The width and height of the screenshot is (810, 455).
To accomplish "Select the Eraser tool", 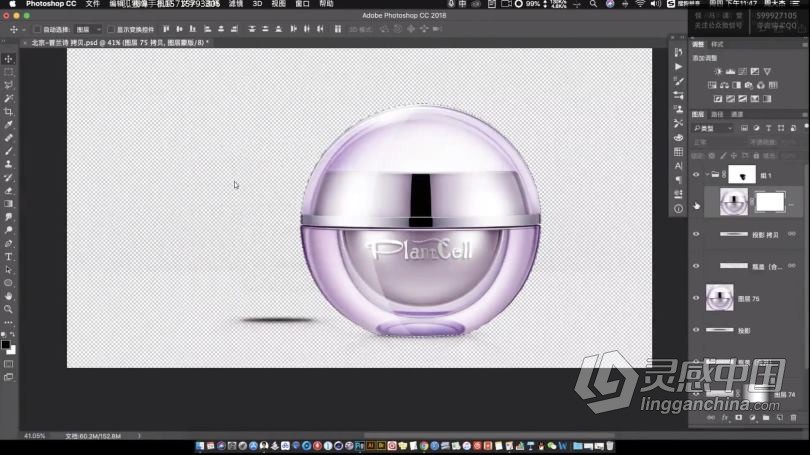I will [x=8, y=191].
